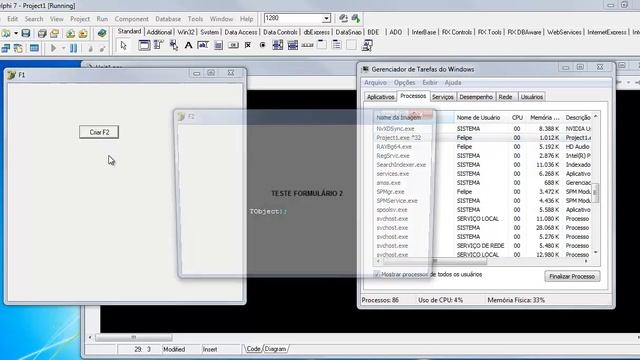Select the Frames component icon

click(144, 45)
